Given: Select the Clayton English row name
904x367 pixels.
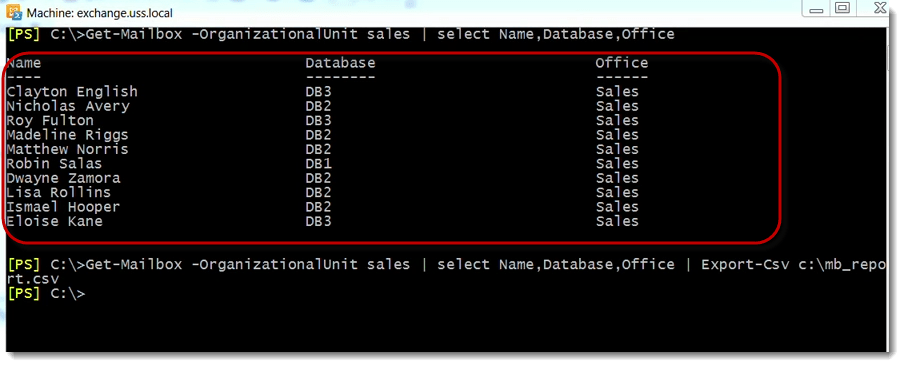Looking at the screenshot, I should tap(72, 92).
